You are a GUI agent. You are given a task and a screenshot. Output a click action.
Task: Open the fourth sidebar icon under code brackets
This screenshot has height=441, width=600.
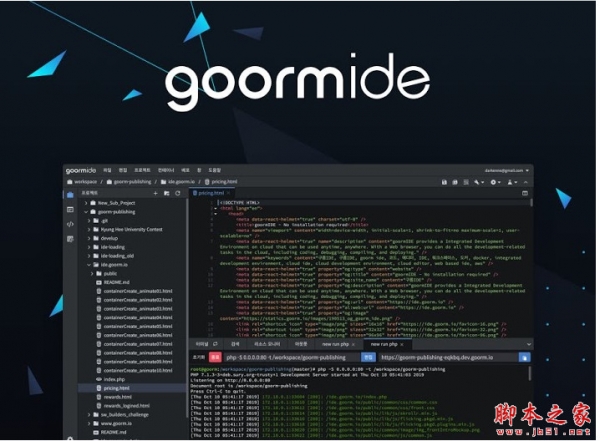70,239
